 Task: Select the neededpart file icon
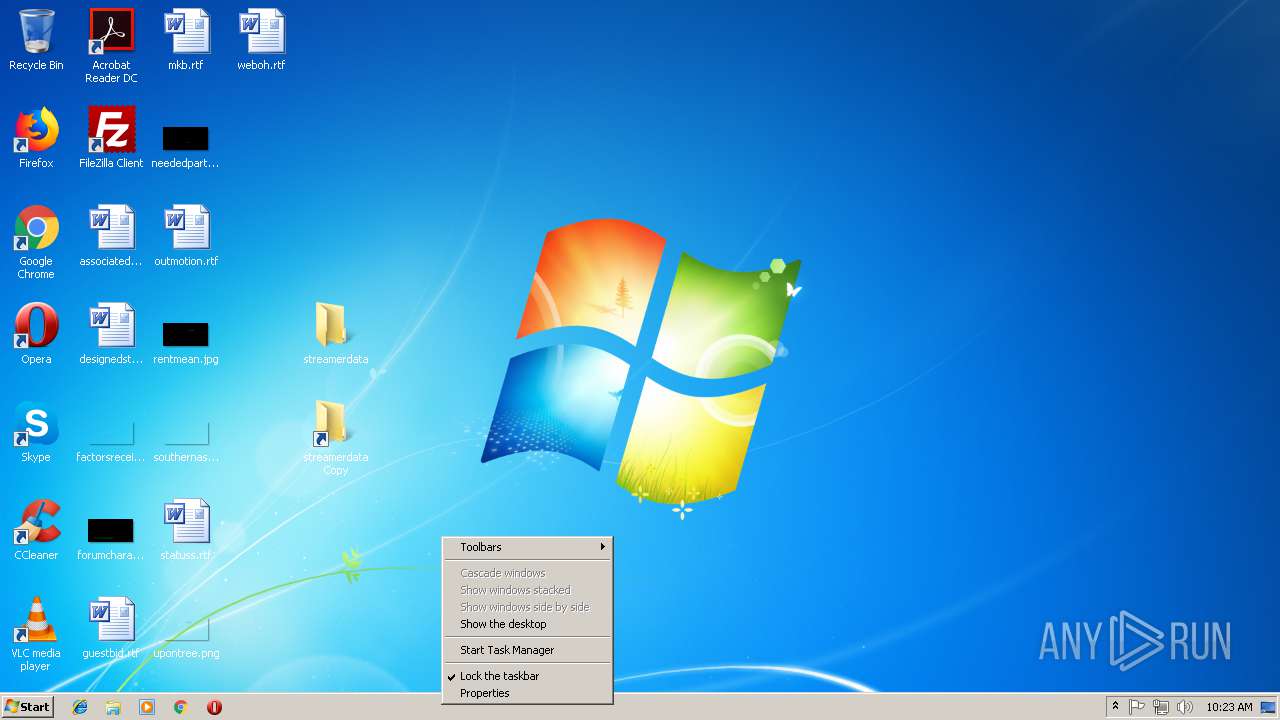pyautogui.click(x=186, y=146)
